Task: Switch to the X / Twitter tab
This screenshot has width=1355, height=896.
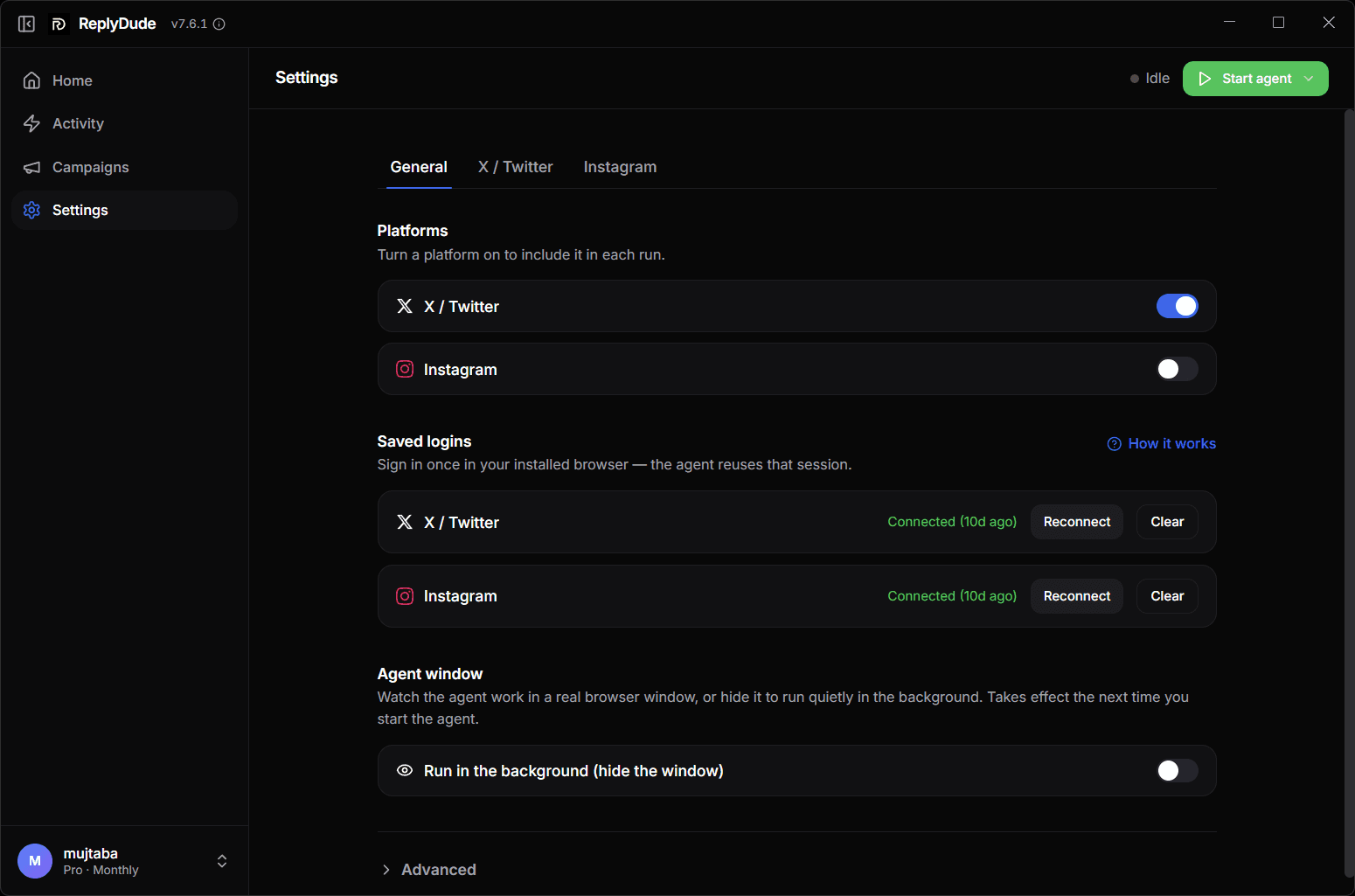Action: pyautogui.click(x=515, y=167)
